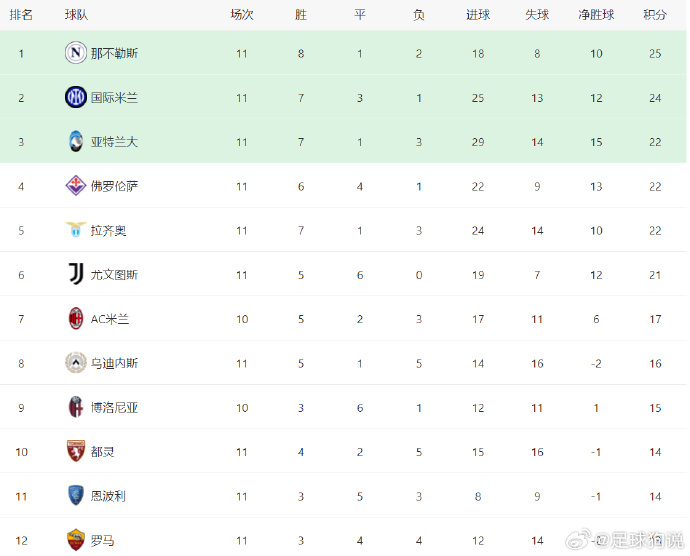
Task: Click the Lazio eagle logo
Action: [76, 230]
